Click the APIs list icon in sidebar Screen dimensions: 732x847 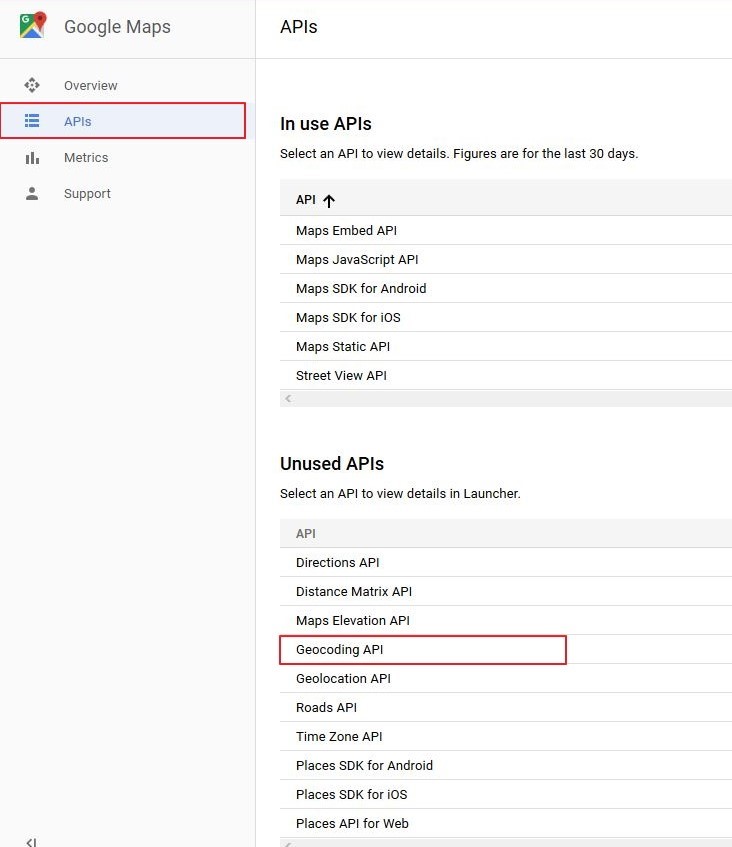[34, 121]
